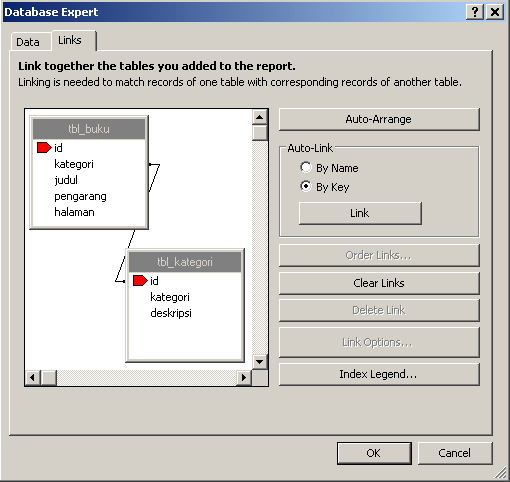Screen dimensions: 510x482
Task: Open the Index Legend
Action: pos(379,374)
